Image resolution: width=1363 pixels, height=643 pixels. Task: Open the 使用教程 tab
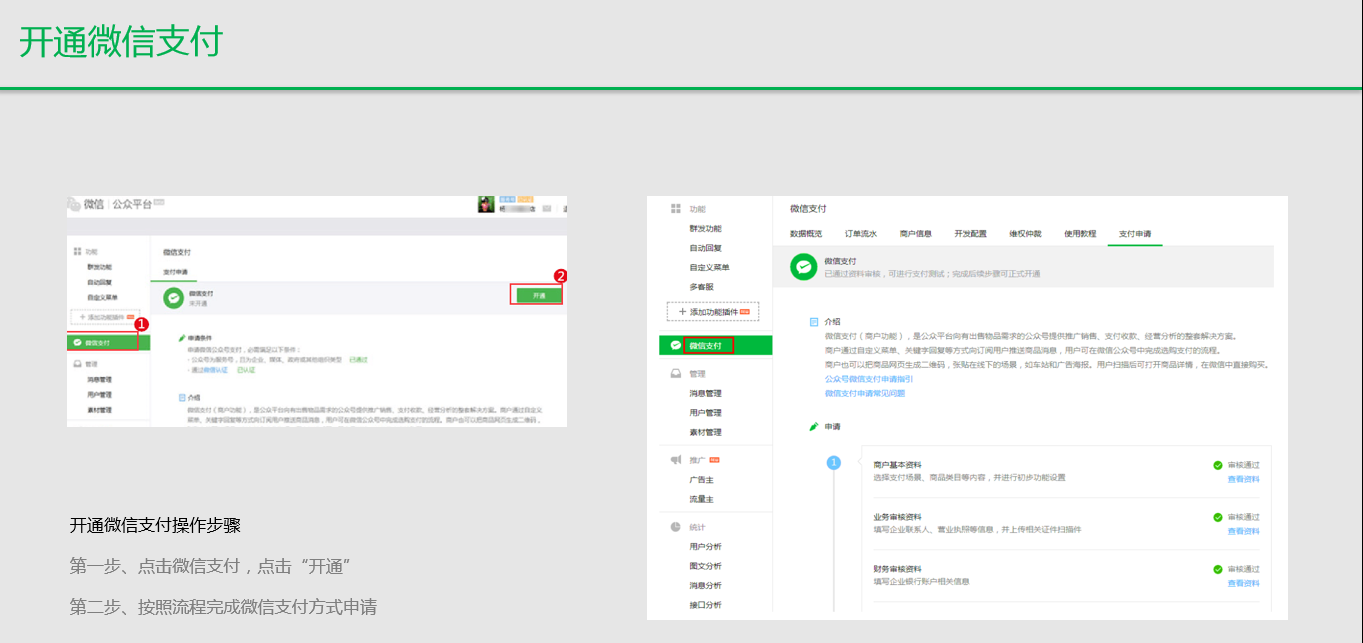pyautogui.click(x=1080, y=234)
